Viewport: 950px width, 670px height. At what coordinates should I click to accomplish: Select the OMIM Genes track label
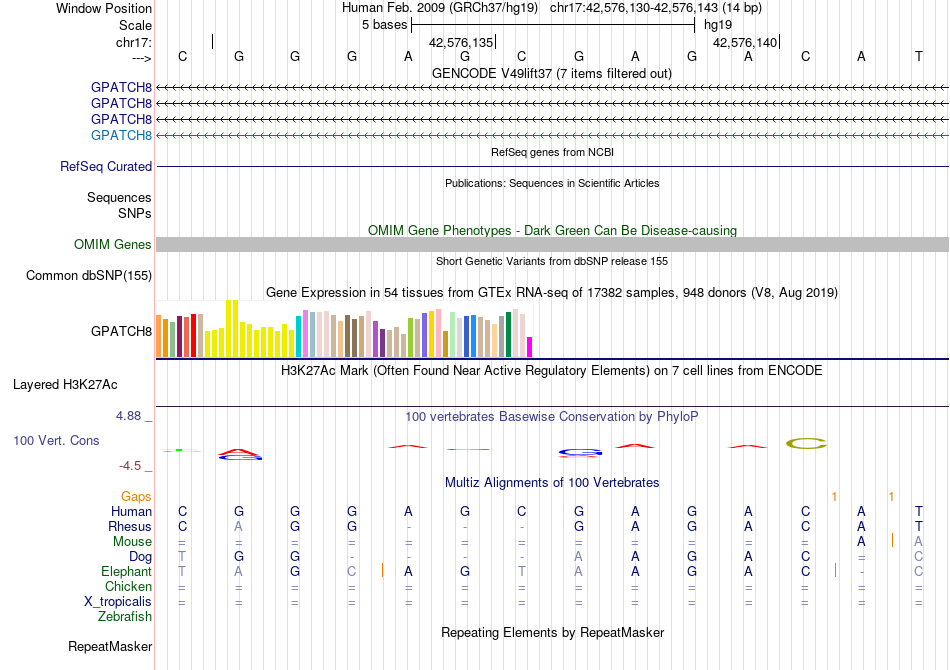point(113,245)
